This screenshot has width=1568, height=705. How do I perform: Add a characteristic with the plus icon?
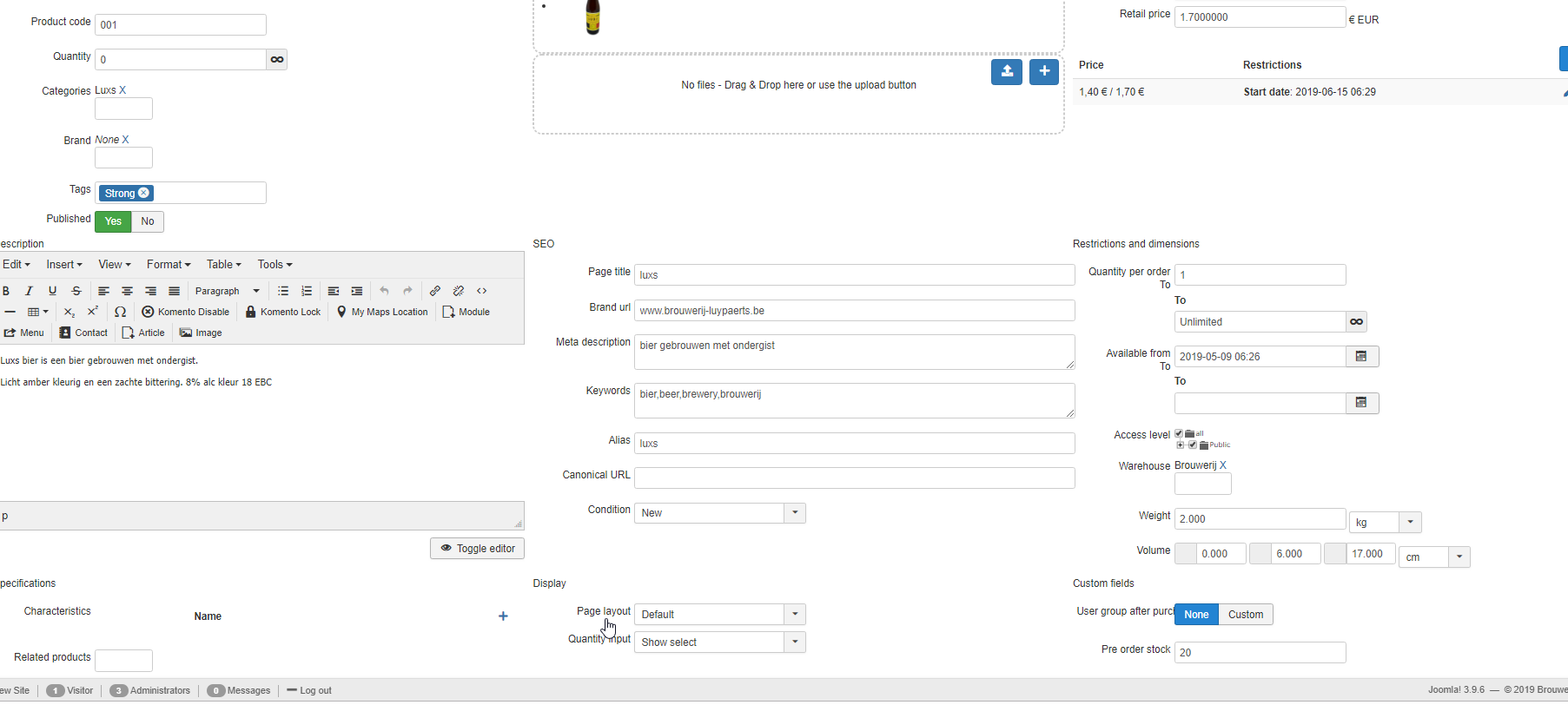[503, 616]
